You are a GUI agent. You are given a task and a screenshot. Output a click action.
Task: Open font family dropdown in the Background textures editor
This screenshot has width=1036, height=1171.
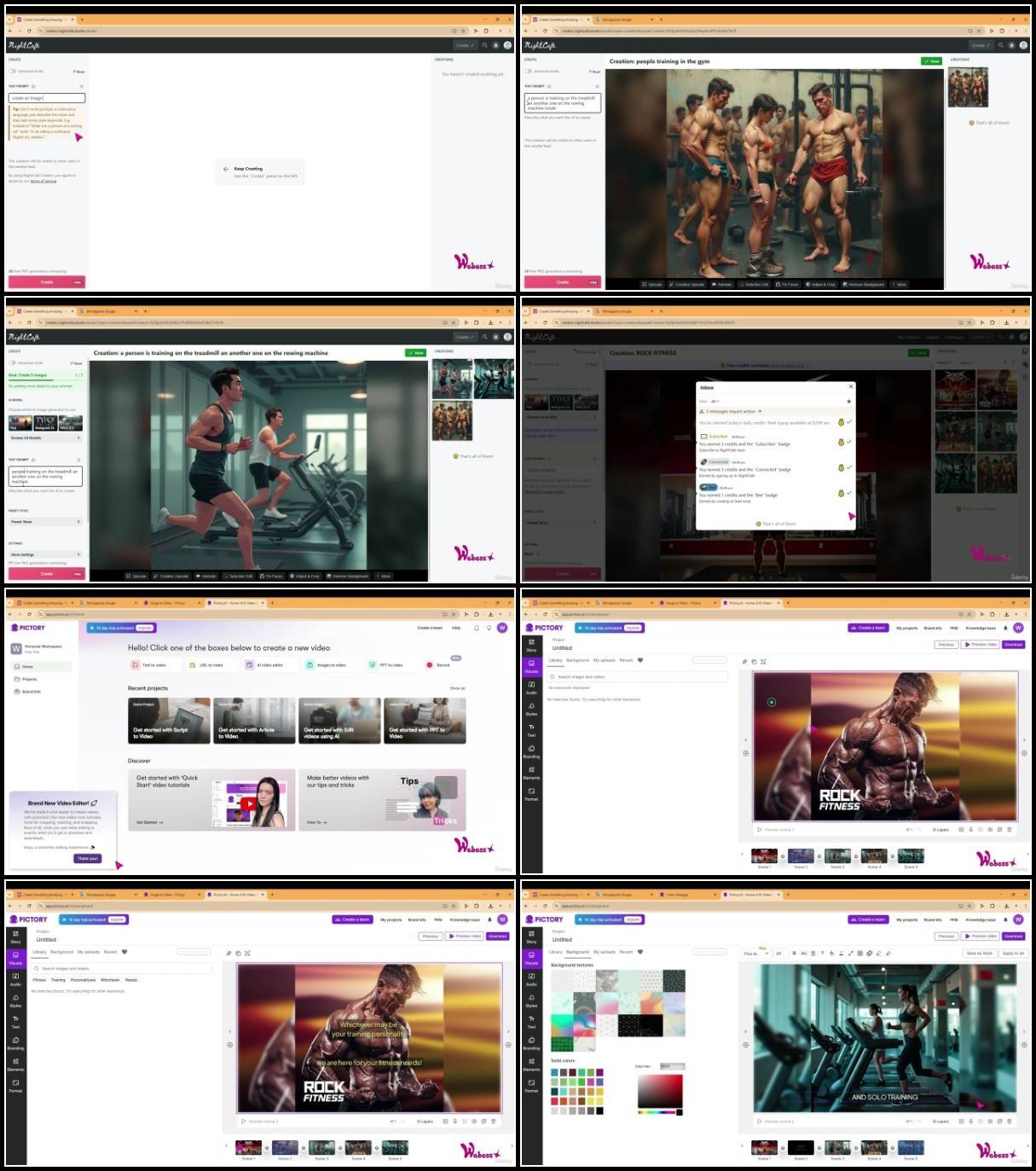click(756, 954)
